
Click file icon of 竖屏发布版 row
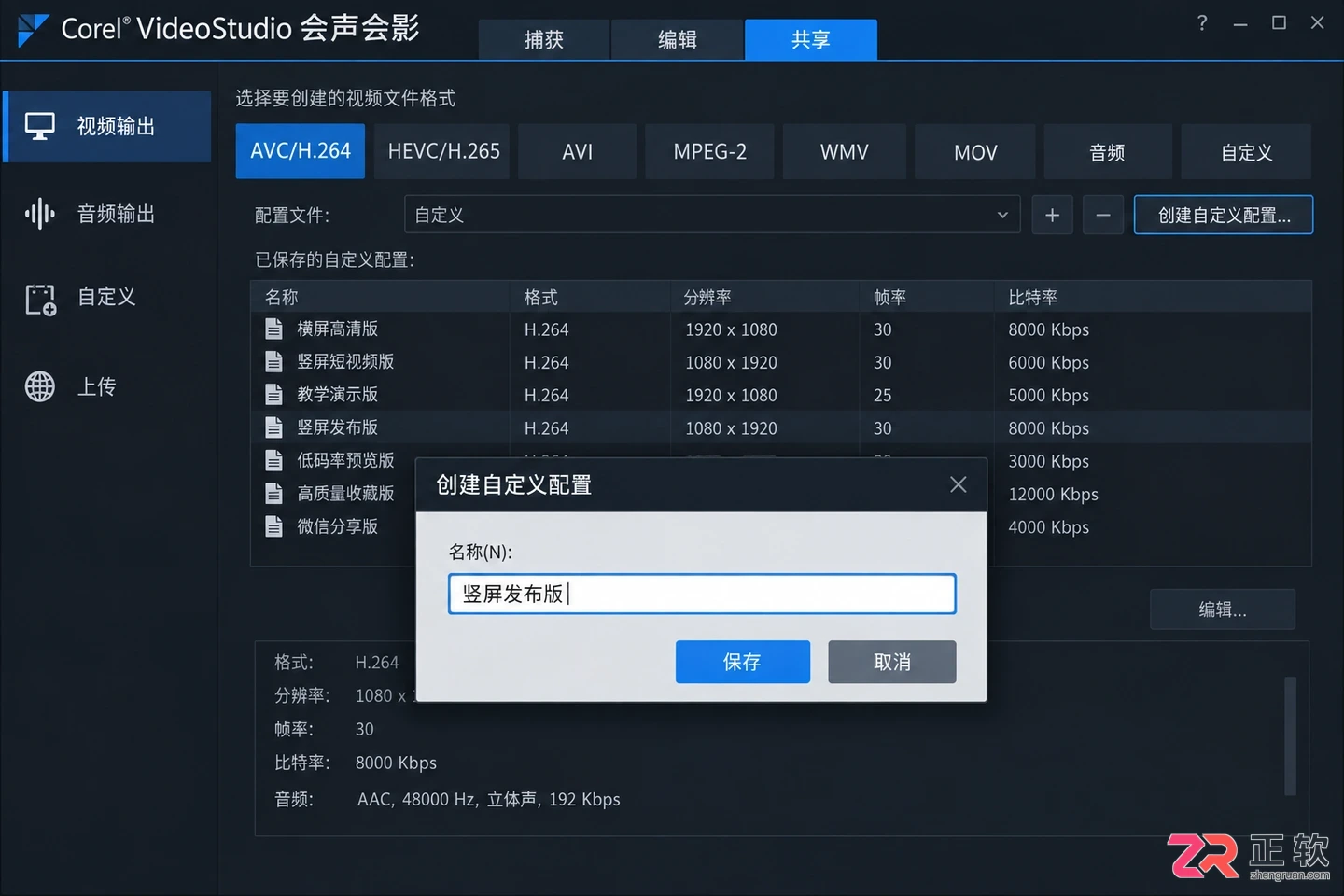tap(273, 427)
